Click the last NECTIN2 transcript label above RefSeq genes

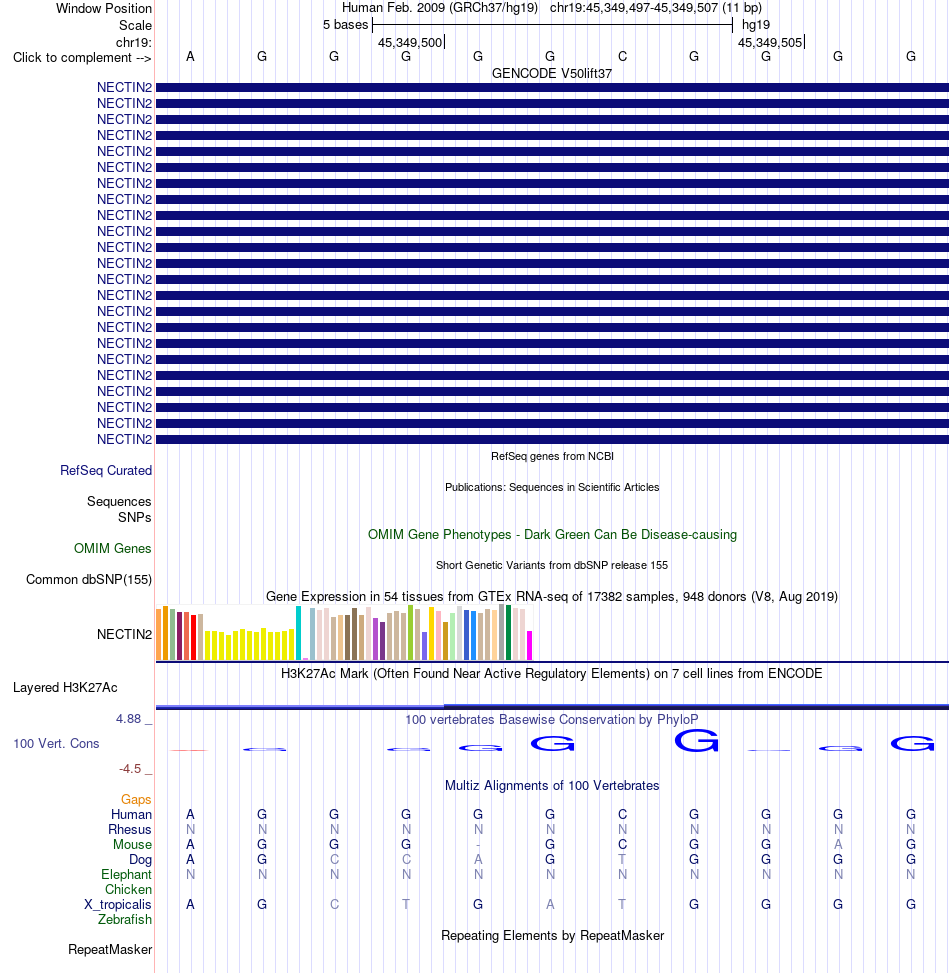124,439
